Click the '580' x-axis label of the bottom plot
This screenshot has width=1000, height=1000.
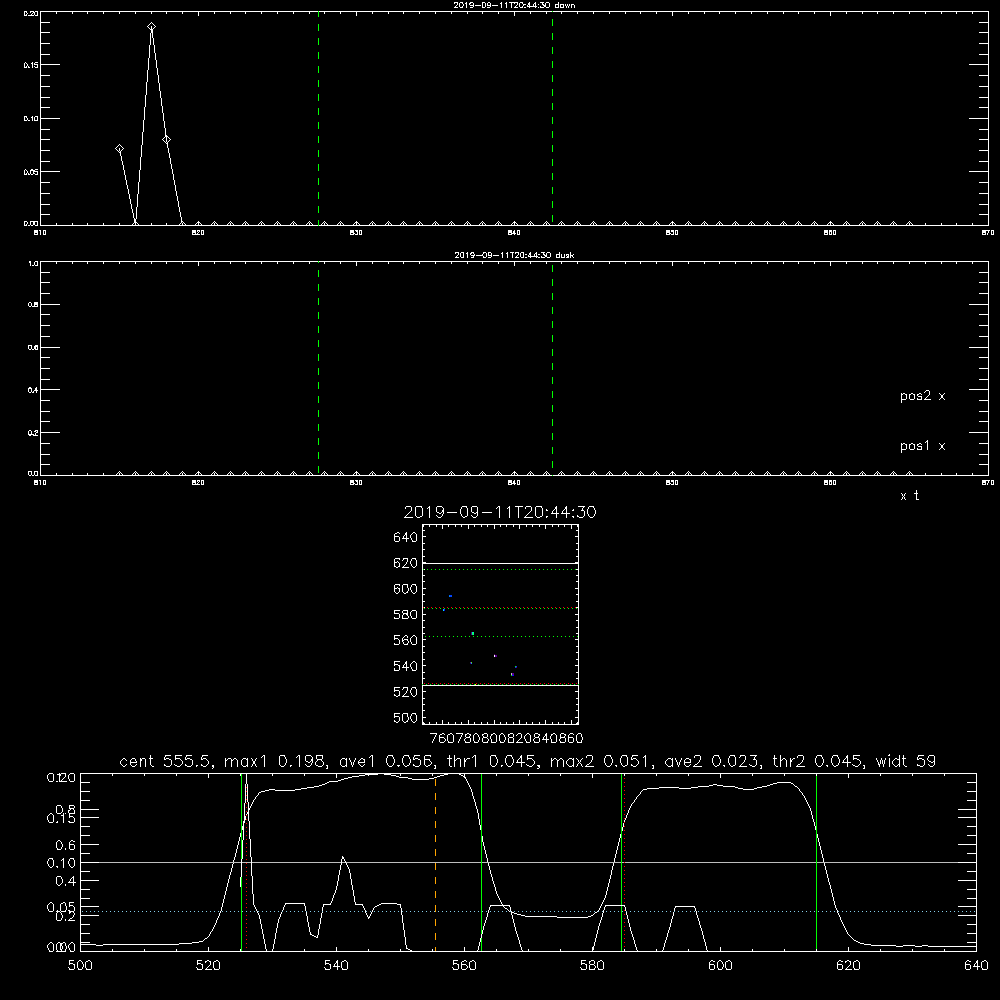592,966
